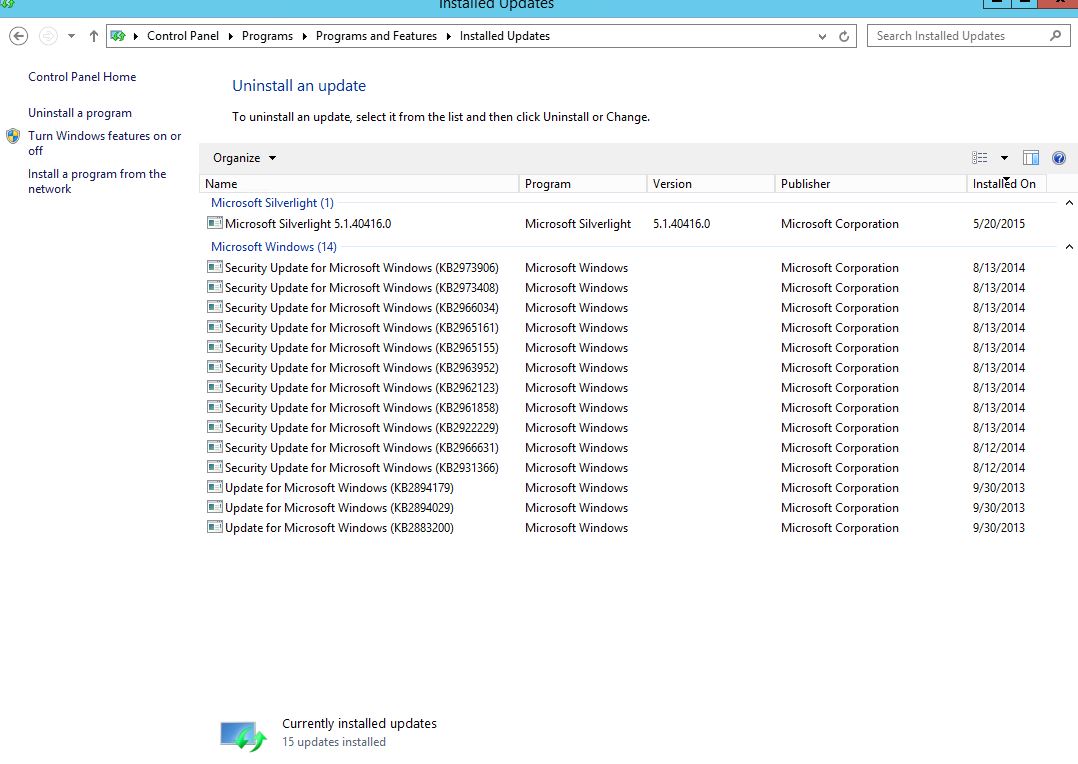This screenshot has height=764, width=1078.
Task: Click the Control Panel icon in address bar
Action: pyautogui.click(x=118, y=36)
